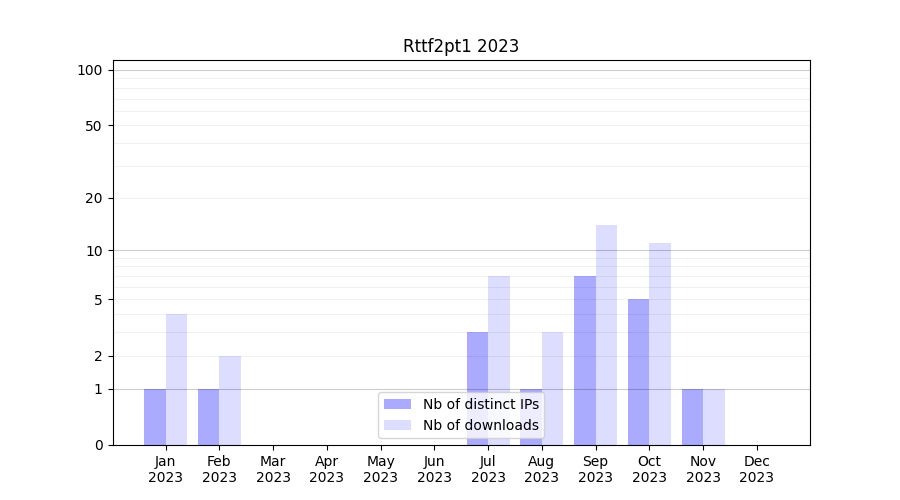
Task: Click the Mar 2023 x-axis label
Action: pyautogui.click(x=273, y=469)
